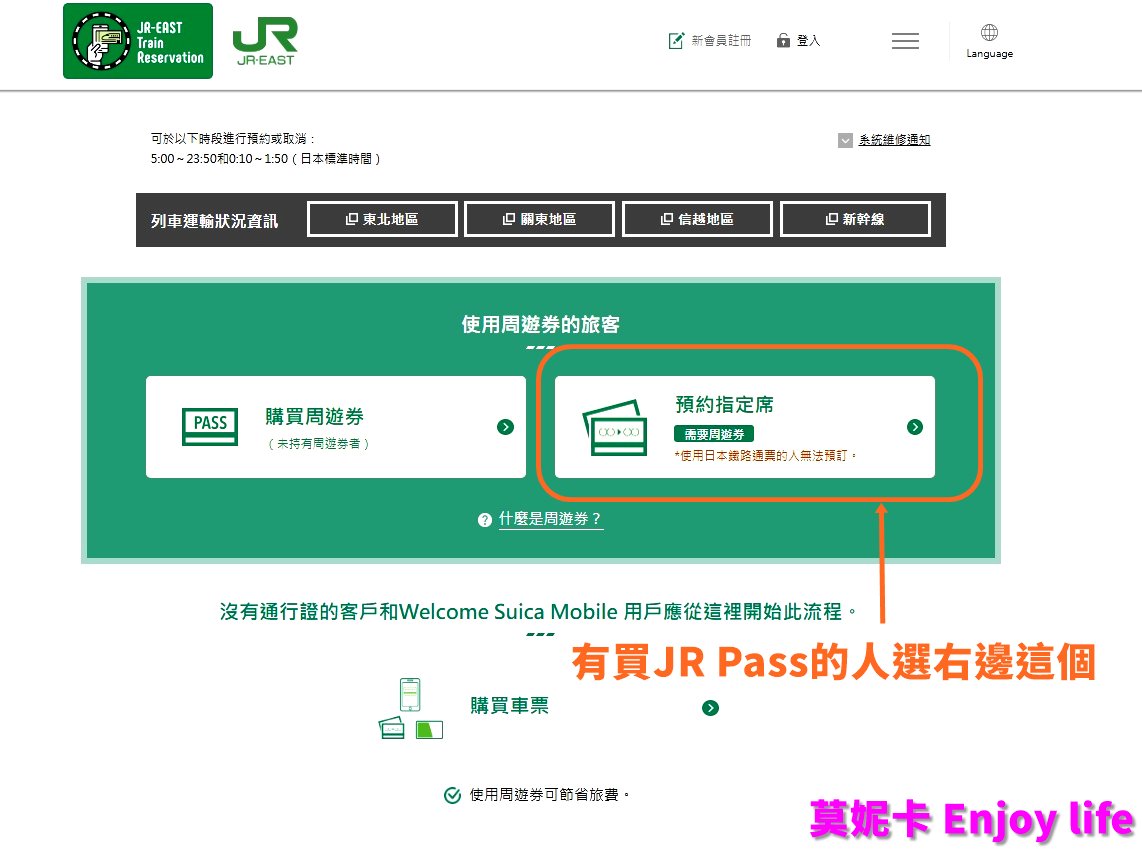Click the 使用周遊券可節省旅費 text
Screen dimensions: 1142x850
[549, 795]
